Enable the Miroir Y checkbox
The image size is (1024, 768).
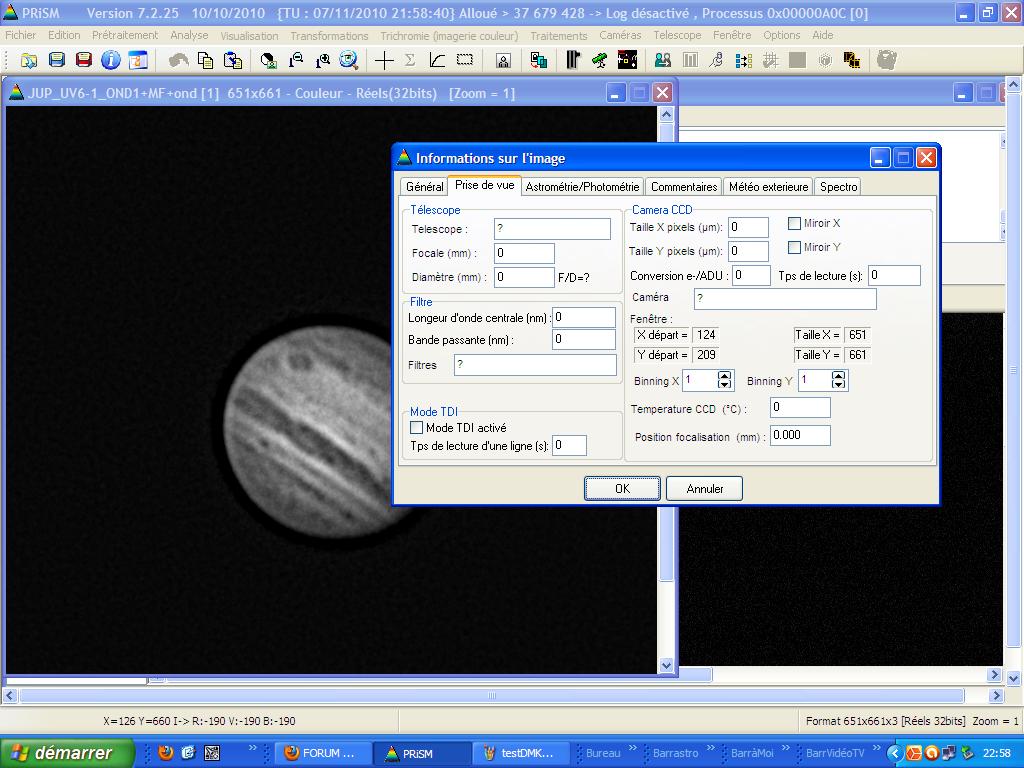[795, 247]
